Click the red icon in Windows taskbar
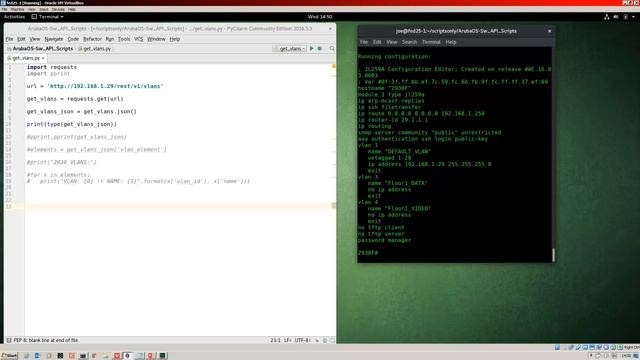This screenshot has height=360, width=640. click(x=116, y=356)
